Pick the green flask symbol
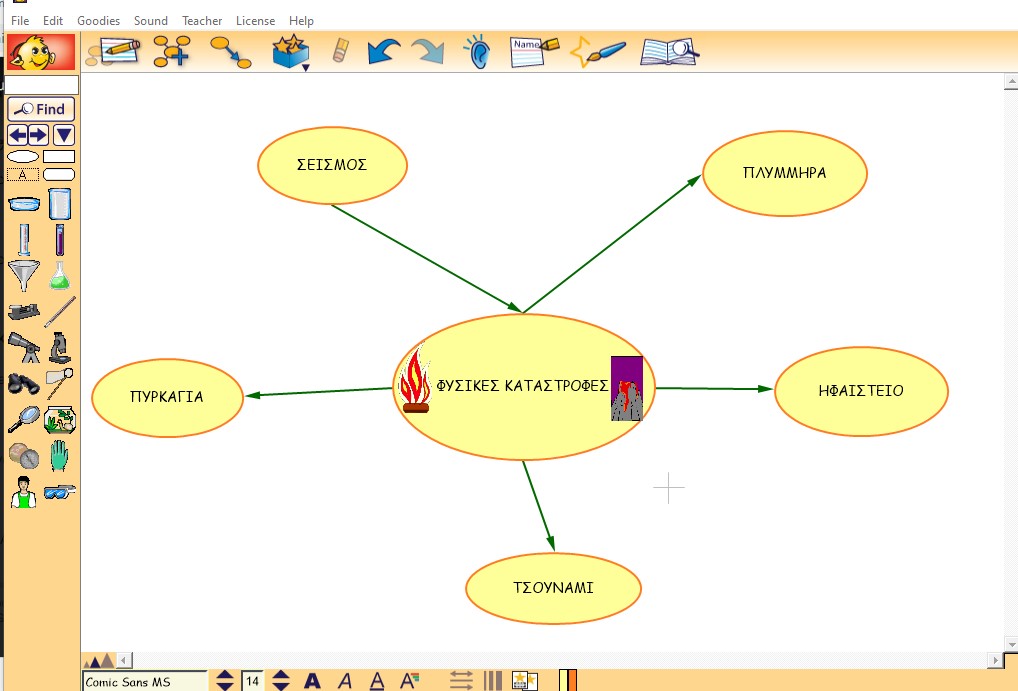Viewport: 1018px width, 691px height. [x=59, y=275]
